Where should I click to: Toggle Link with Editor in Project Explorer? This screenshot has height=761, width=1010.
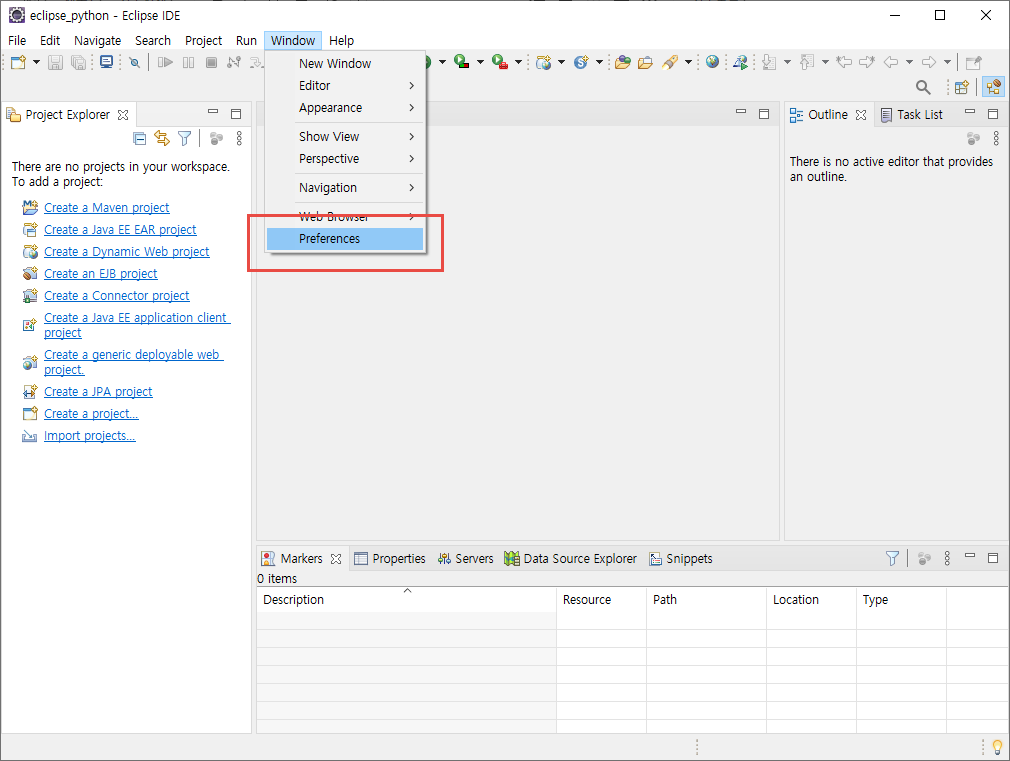tap(162, 138)
